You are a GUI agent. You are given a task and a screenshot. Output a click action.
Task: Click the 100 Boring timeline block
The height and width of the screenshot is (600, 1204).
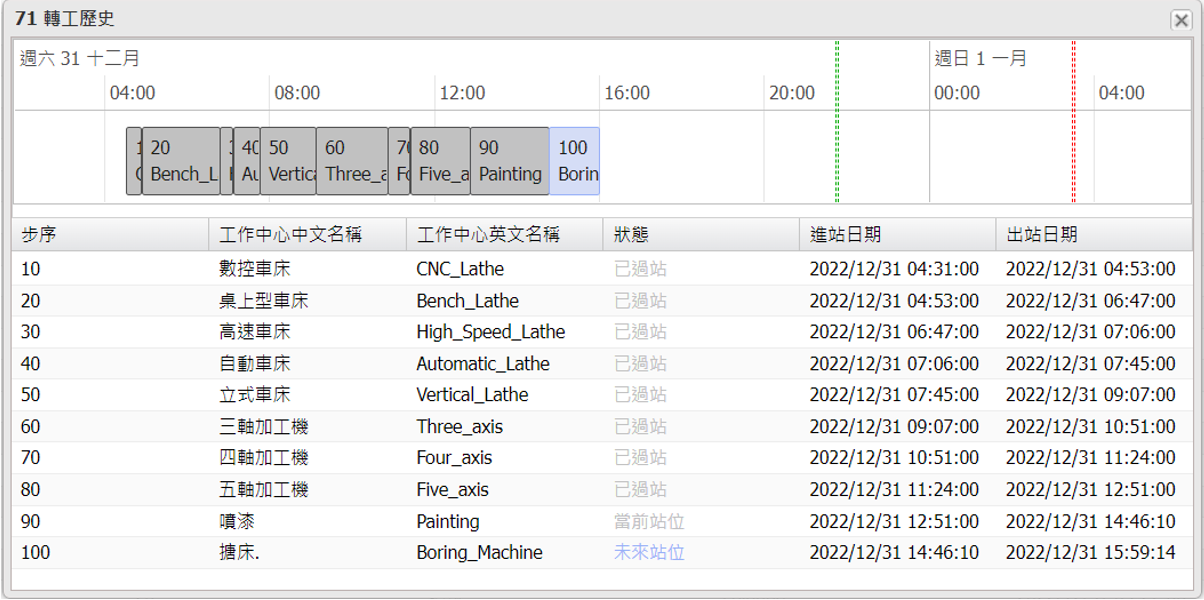[575, 161]
